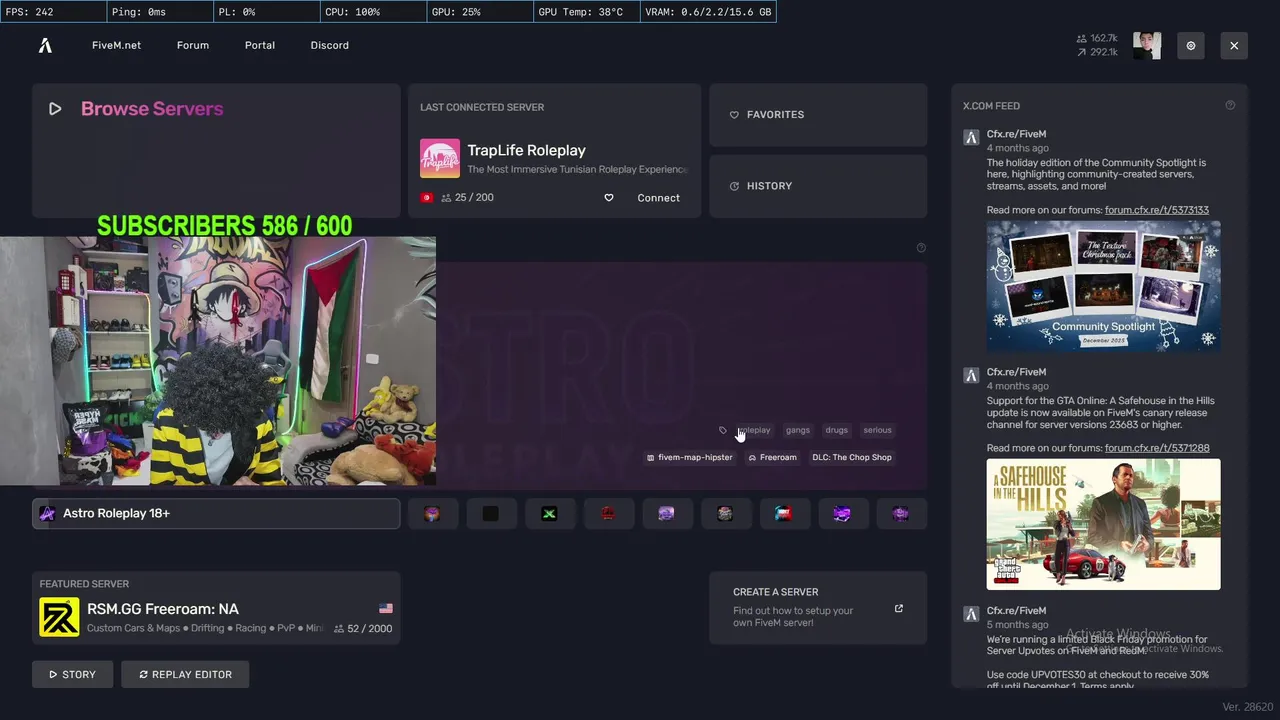1280x720 pixels.
Task: Open the Replay Editor
Action: tap(185, 674)
